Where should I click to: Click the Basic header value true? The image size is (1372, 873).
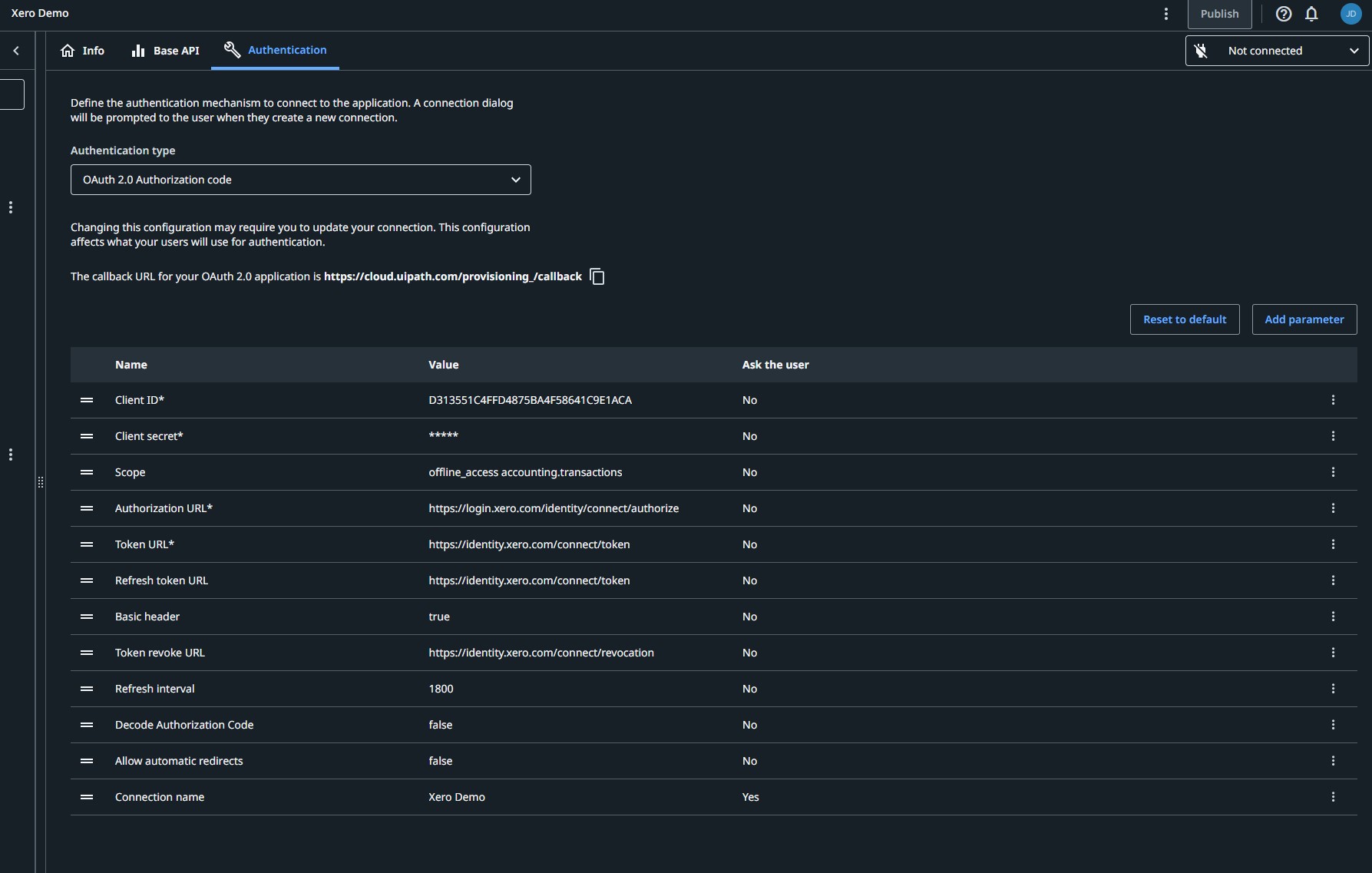coord(439,617)
